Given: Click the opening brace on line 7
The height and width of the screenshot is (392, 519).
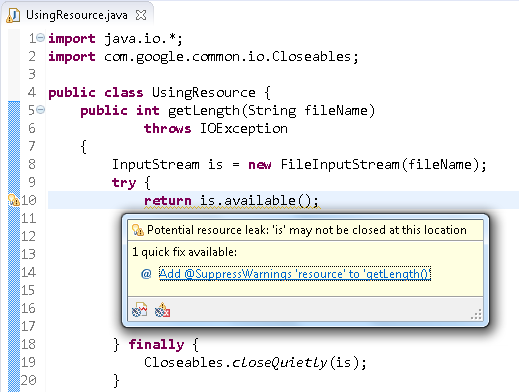Looking at the screenshot, I should pos(84,146).
